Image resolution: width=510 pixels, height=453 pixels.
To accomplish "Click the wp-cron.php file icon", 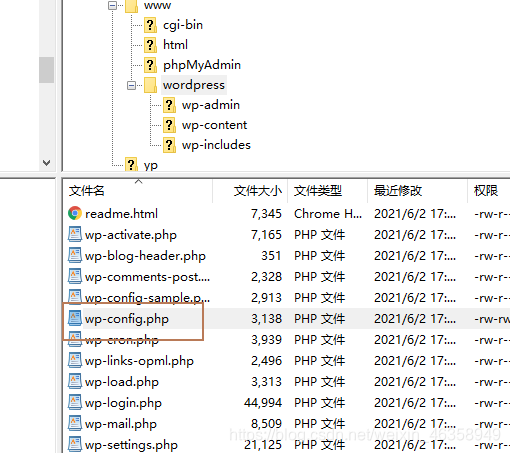I will (x=75, y=339).
